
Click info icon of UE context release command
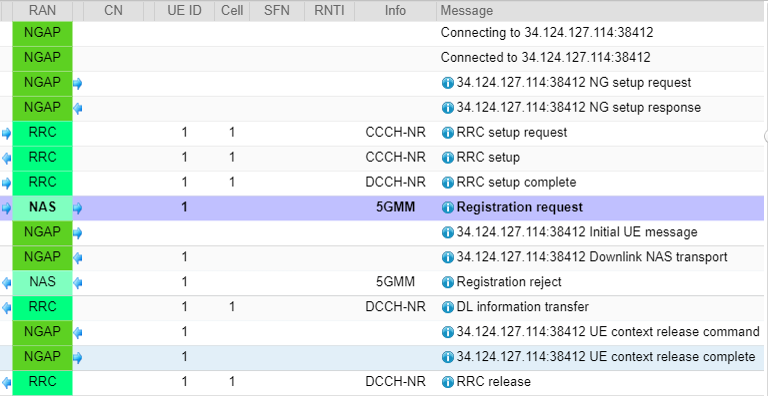pyautogui.click(x=447, y=332)
